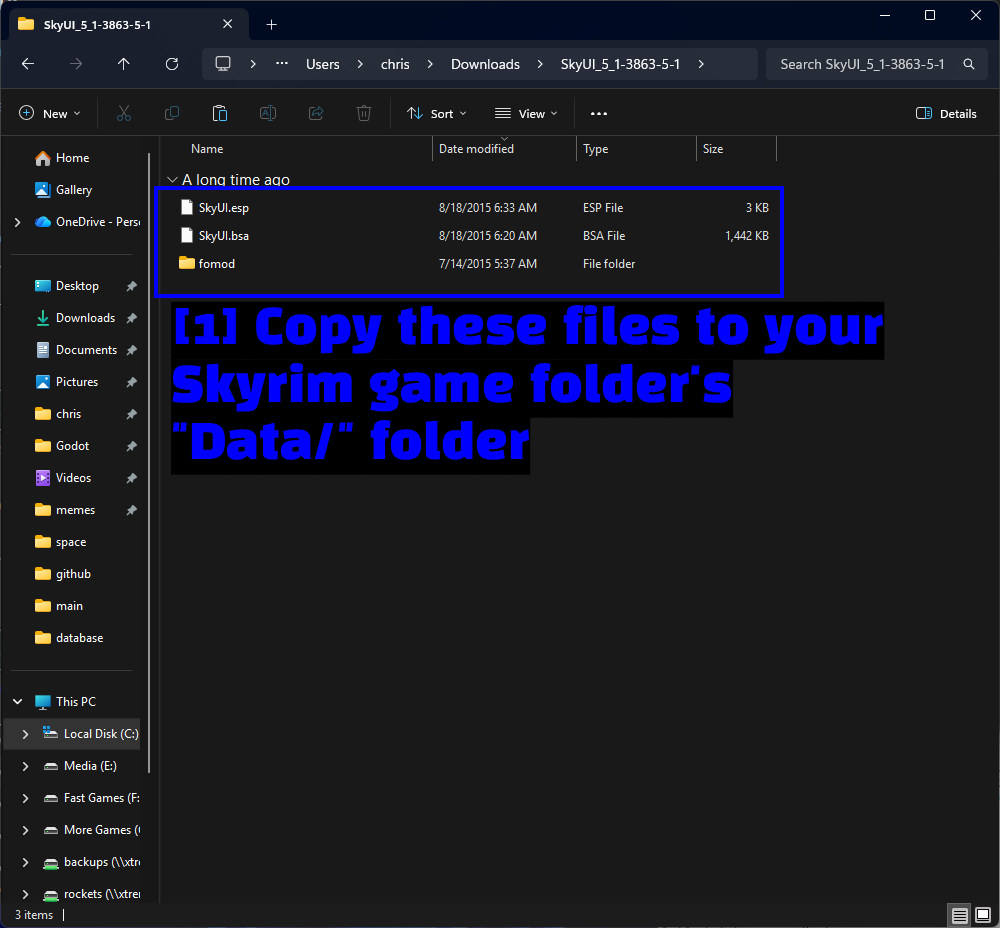Sort by the Name column header

click(207, 149)
